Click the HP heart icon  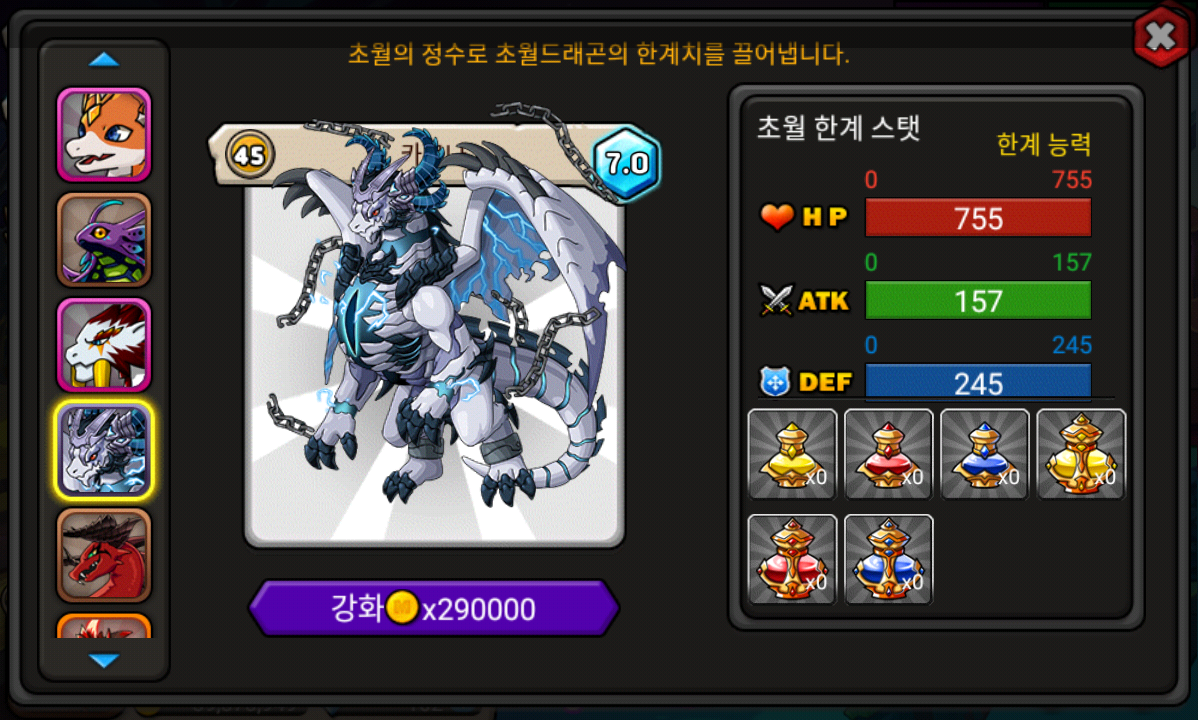click(777, 217)
